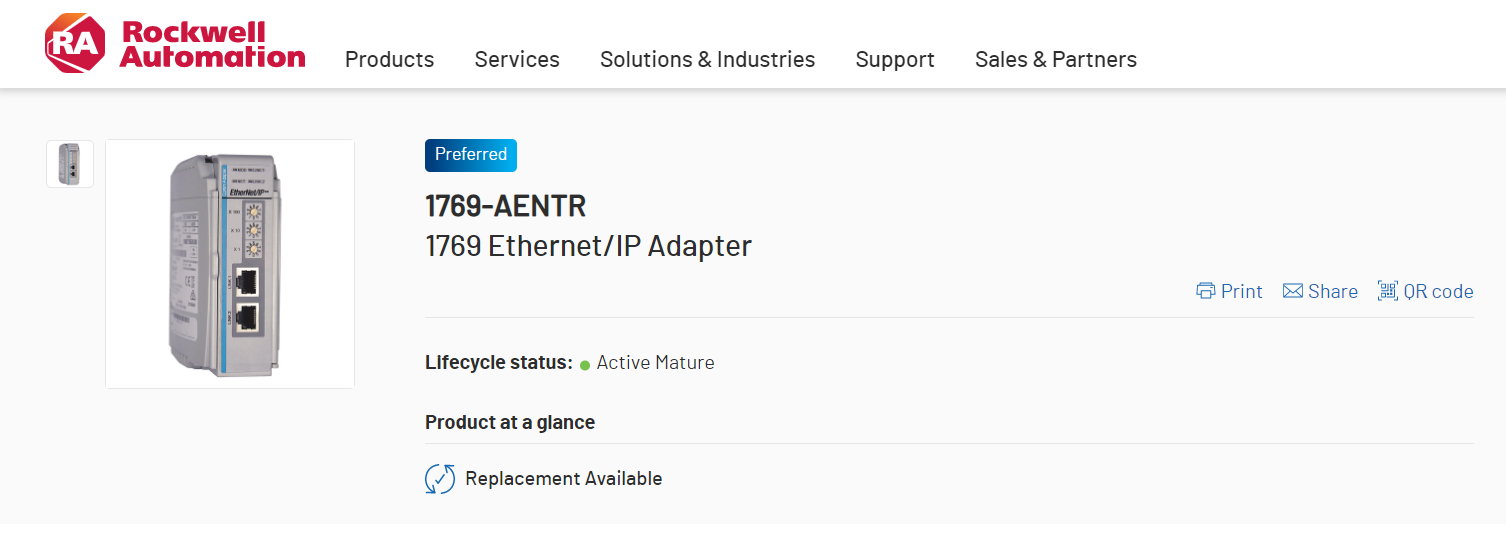Open the Sales & Partners menu
Viewport: 1506px width, 539px height.
tap(1055, 60)
